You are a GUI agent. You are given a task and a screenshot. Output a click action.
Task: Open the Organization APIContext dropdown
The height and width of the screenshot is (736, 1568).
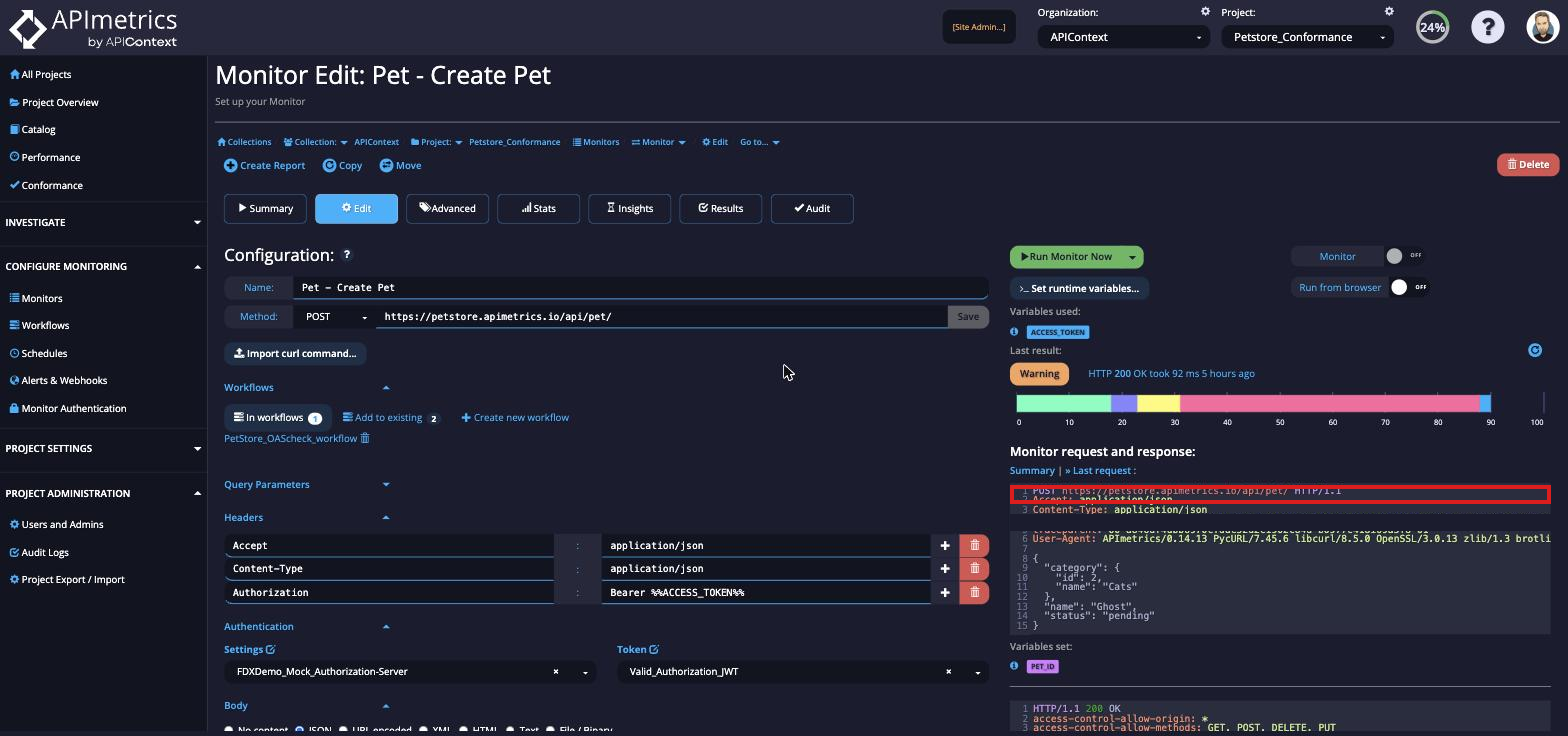point(1123,37)
